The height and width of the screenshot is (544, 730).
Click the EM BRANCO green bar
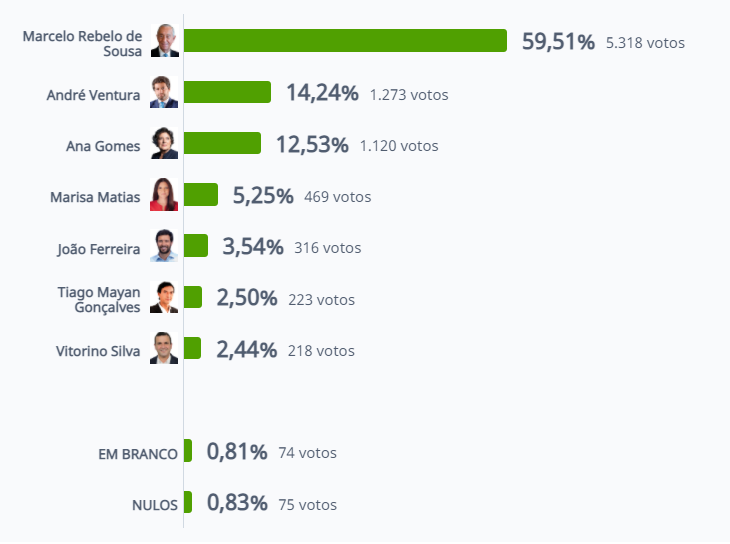(x=188, y=450)
